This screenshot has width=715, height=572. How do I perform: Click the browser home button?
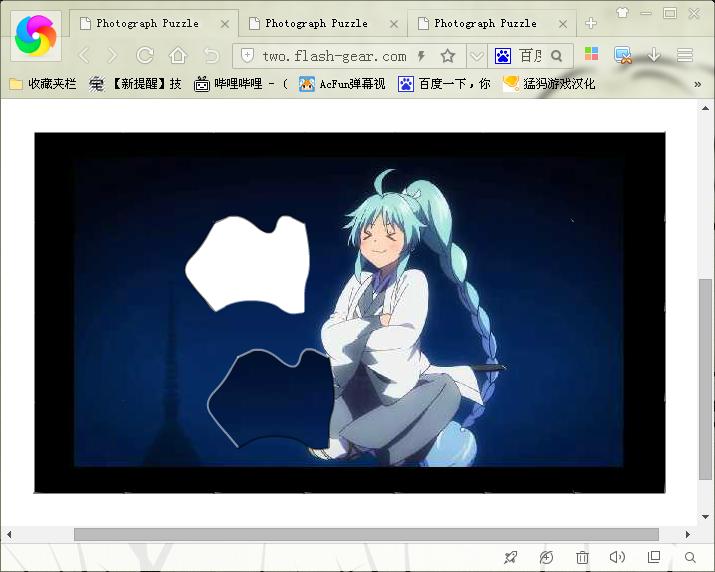178,56
